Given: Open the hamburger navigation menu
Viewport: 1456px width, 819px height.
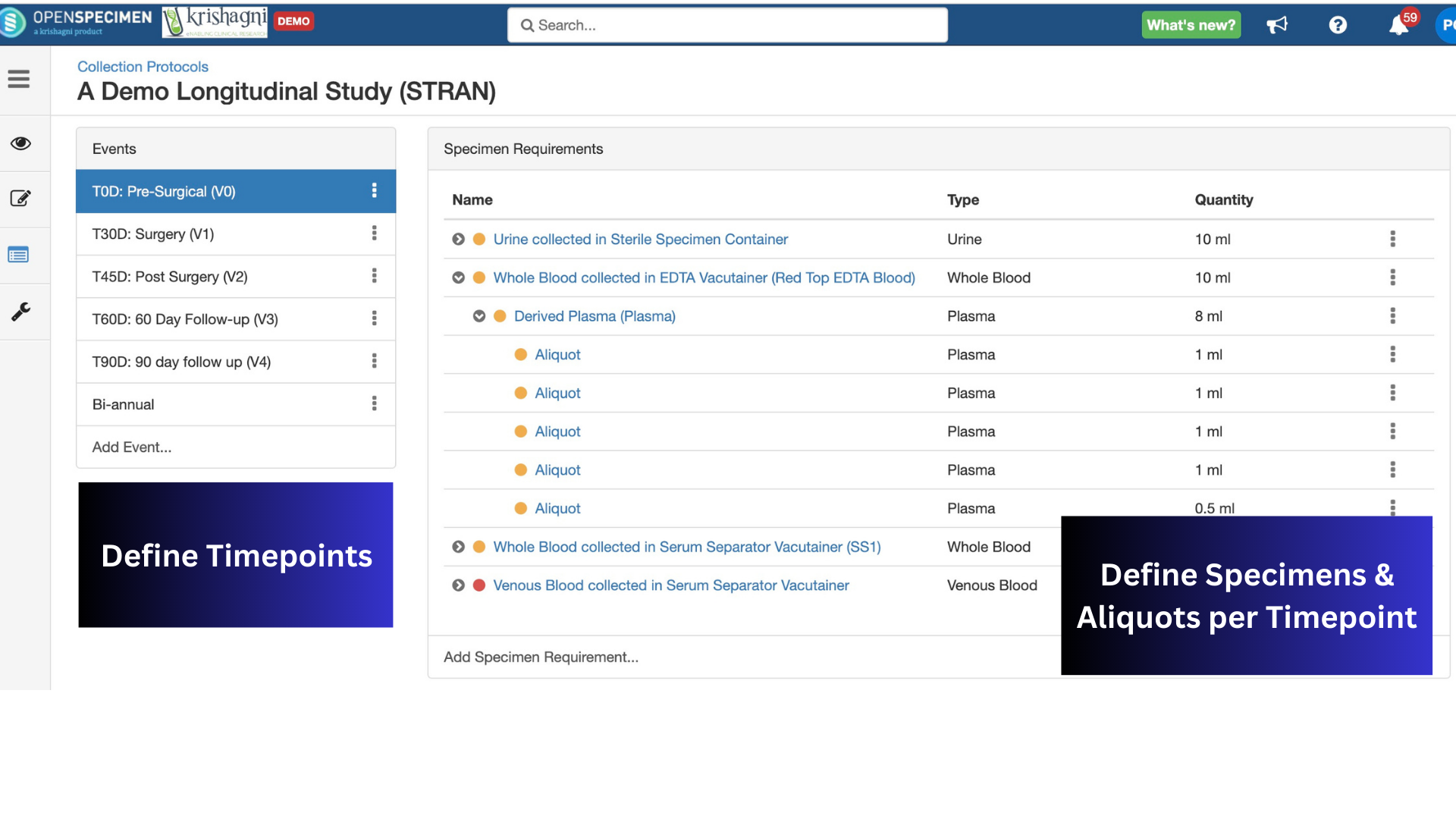Looking at the screenshot, I should coord(19,79).
